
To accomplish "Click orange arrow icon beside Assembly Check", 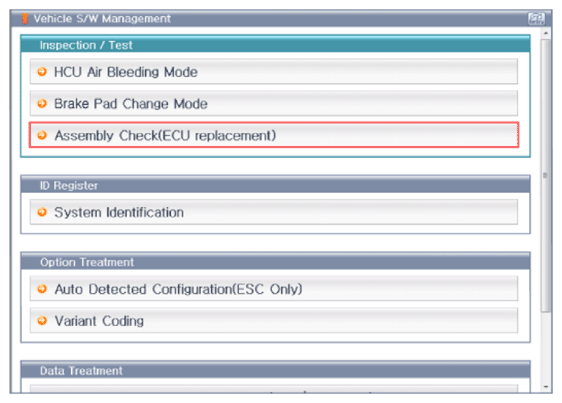I will [42, 135].
